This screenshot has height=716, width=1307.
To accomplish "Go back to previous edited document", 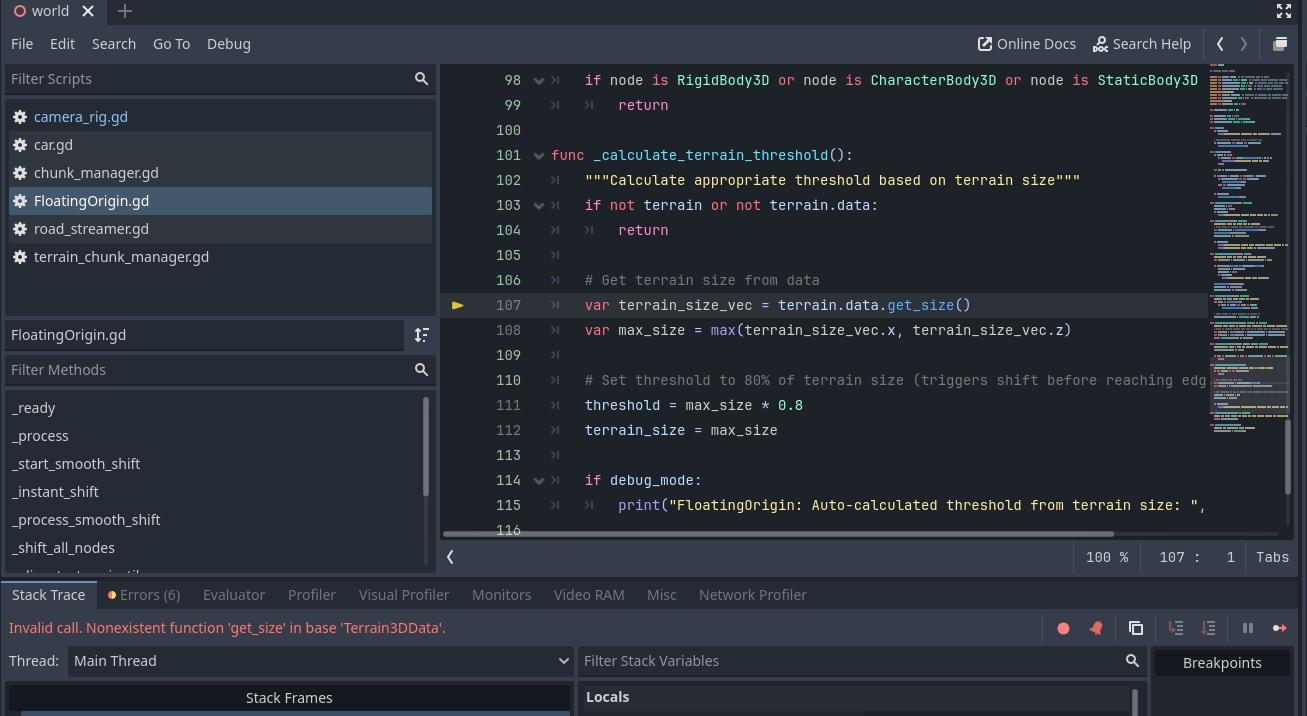I will pos(1220,44).
